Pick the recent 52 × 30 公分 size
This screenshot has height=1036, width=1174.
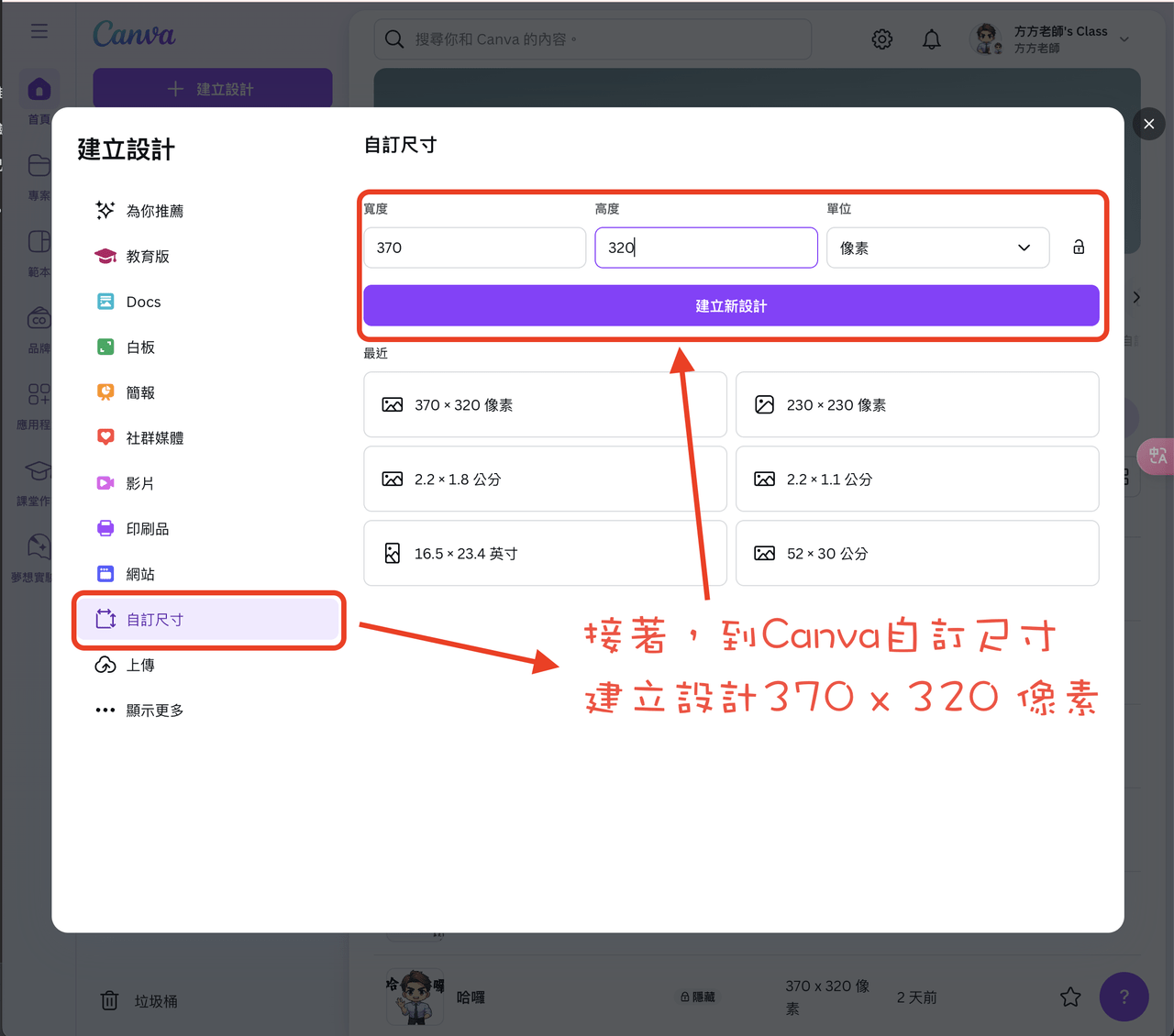[917, 553]
